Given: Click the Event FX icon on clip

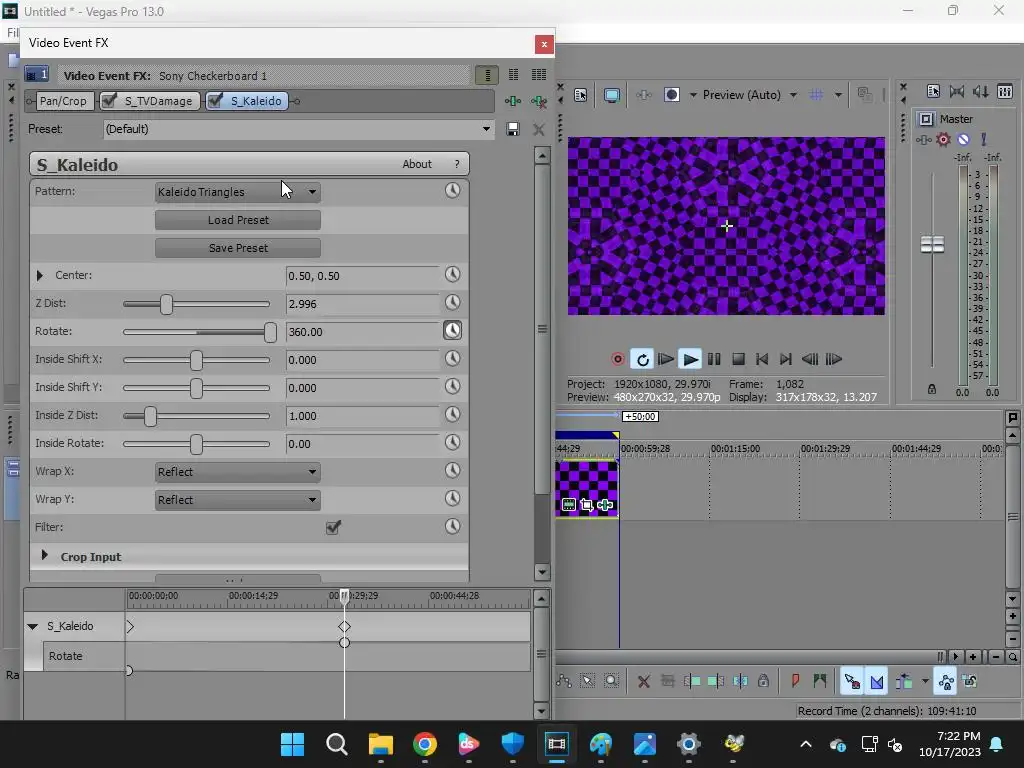Looking at the screenshot, I should [x=605, y=505].
